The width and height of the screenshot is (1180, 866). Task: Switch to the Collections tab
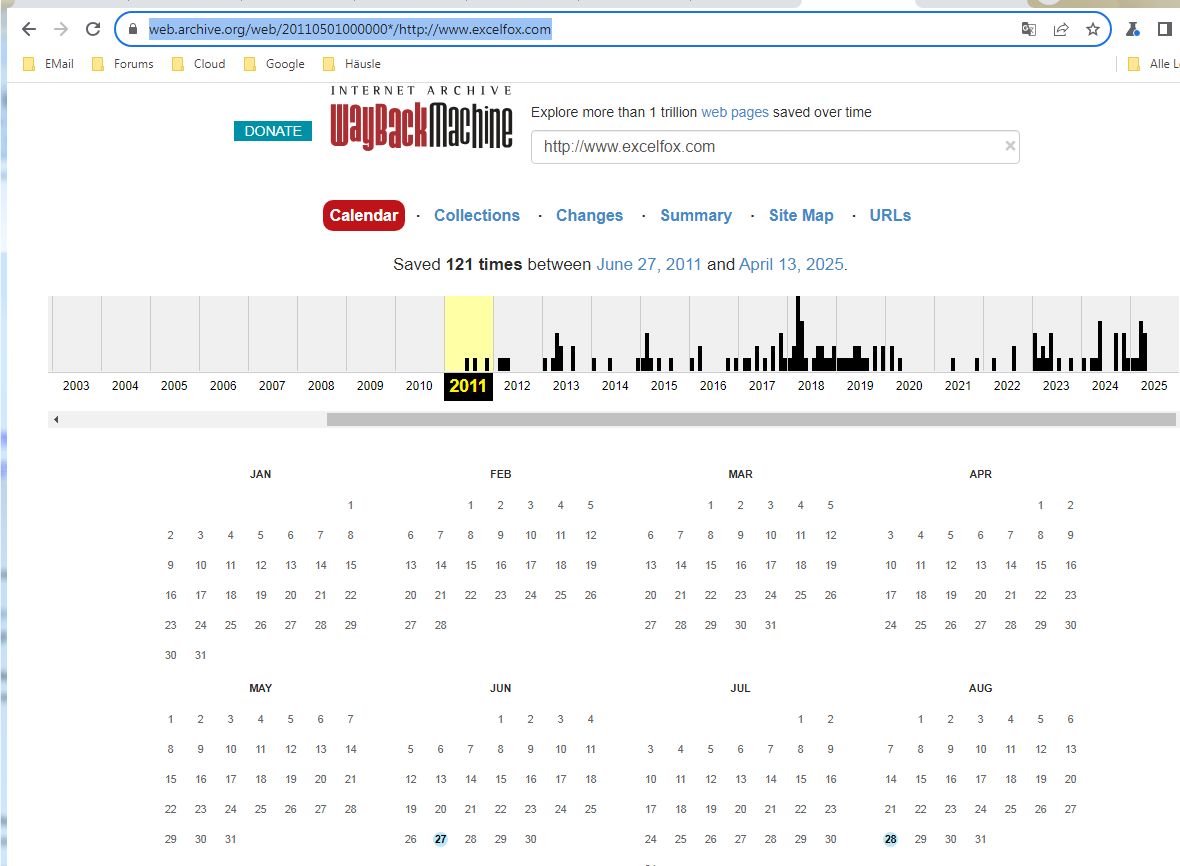[477, 215]
